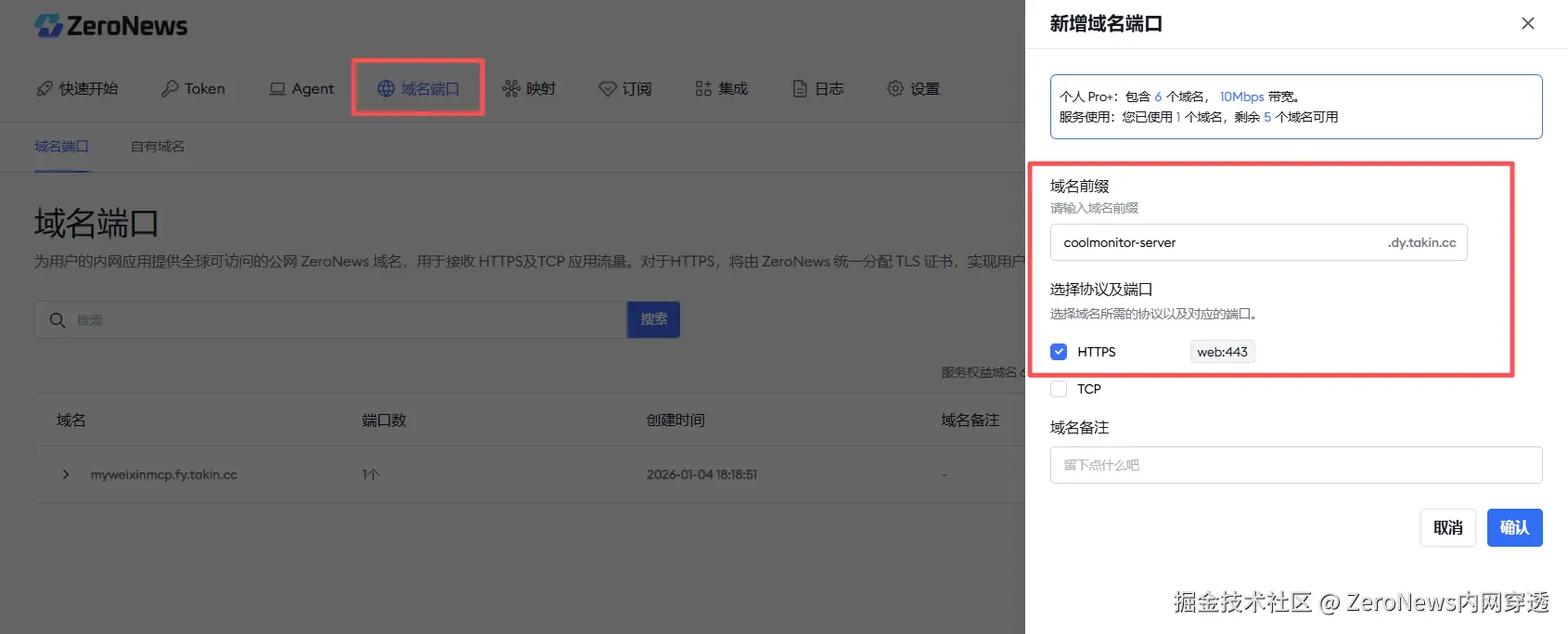Click the search magnifier icon
Screen dimensions: 1568x634
58,320
